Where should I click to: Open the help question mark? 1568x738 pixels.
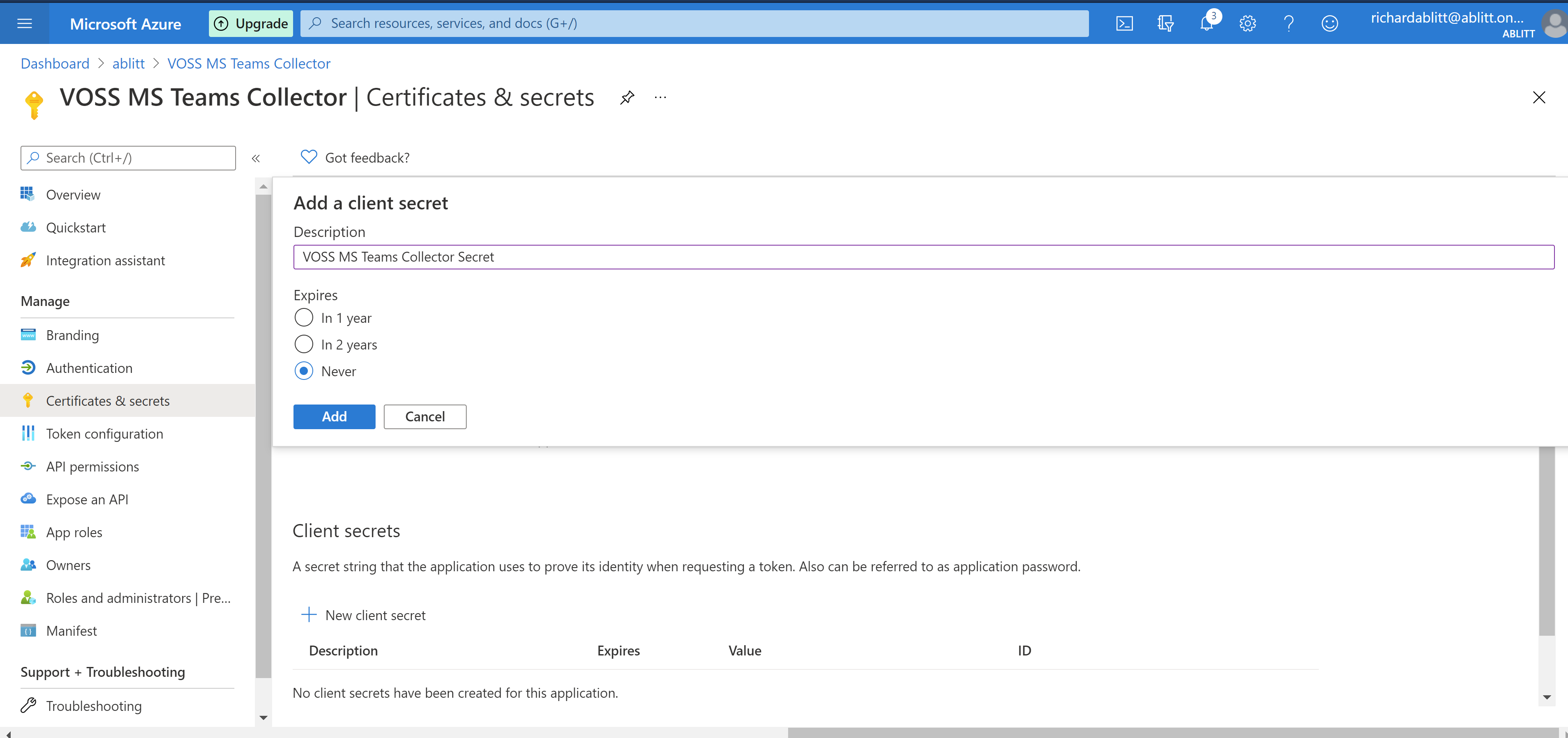coord(1288,23)
